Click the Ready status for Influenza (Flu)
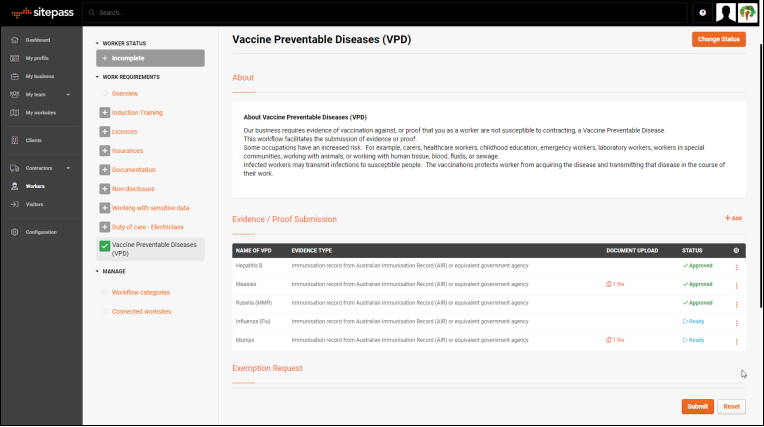This screenshot has width=764, height=427. pyautogui.click(x=693, y=322)
